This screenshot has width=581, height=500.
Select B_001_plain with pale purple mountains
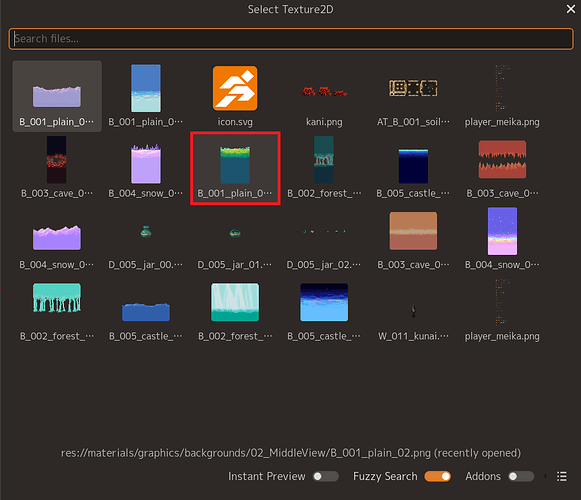pyautogui.click(x=57, y=96)
